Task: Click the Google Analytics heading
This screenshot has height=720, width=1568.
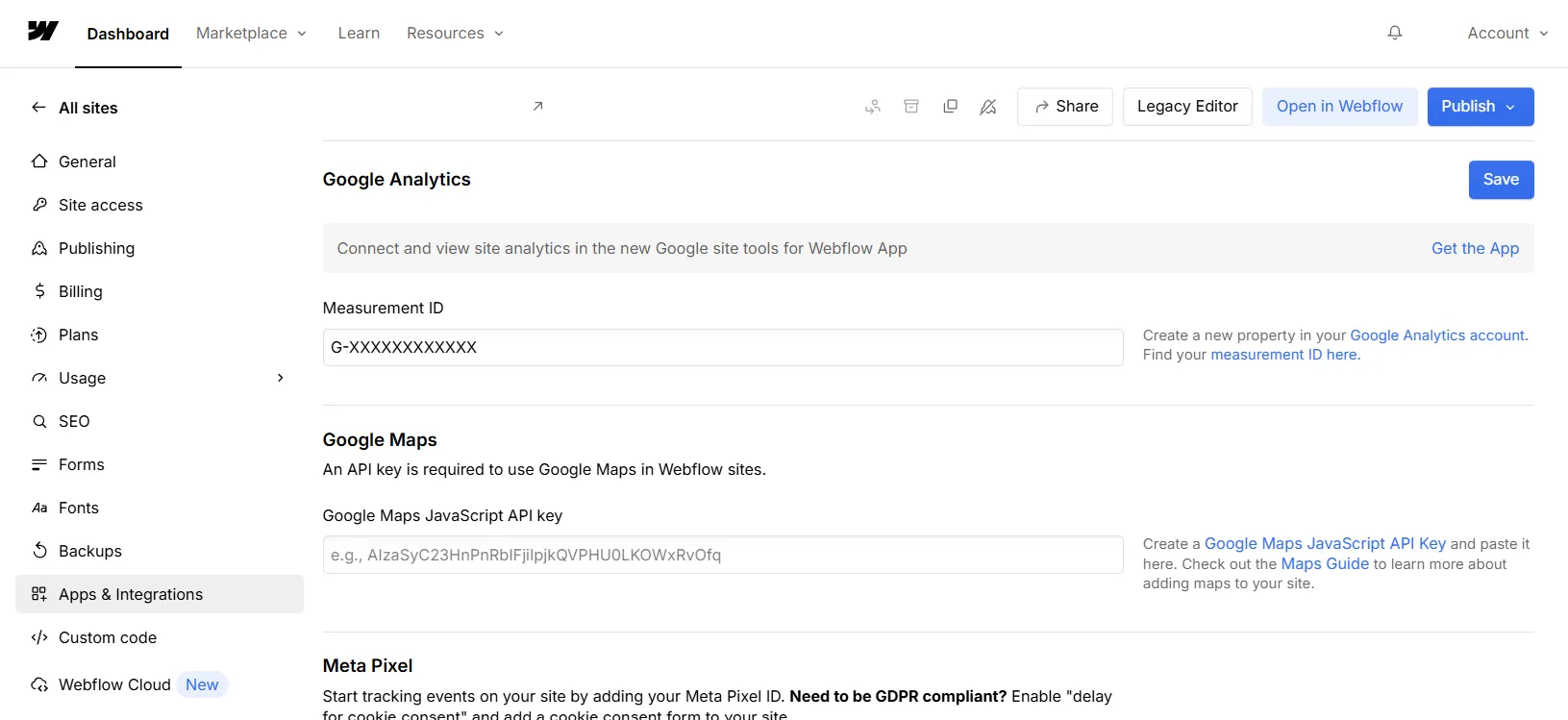Action: pyautogui.click(x=397, y=180)
